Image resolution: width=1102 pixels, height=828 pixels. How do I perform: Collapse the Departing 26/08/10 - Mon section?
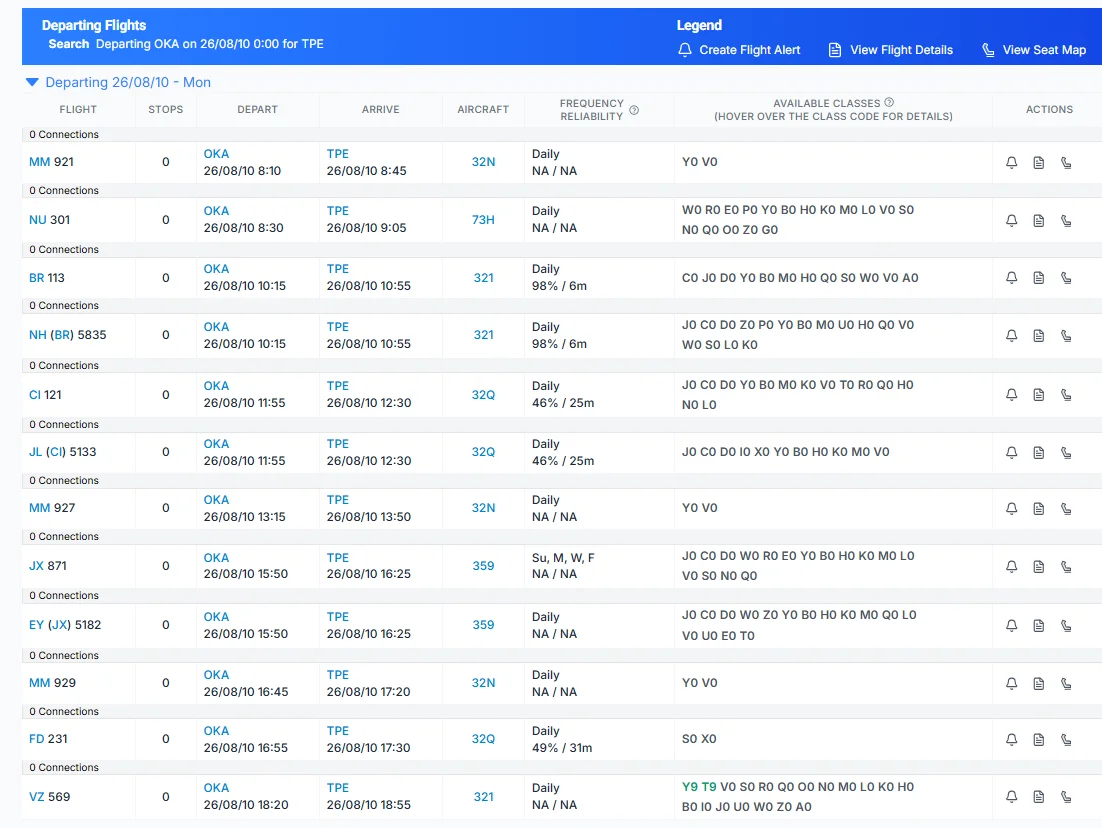32,82
